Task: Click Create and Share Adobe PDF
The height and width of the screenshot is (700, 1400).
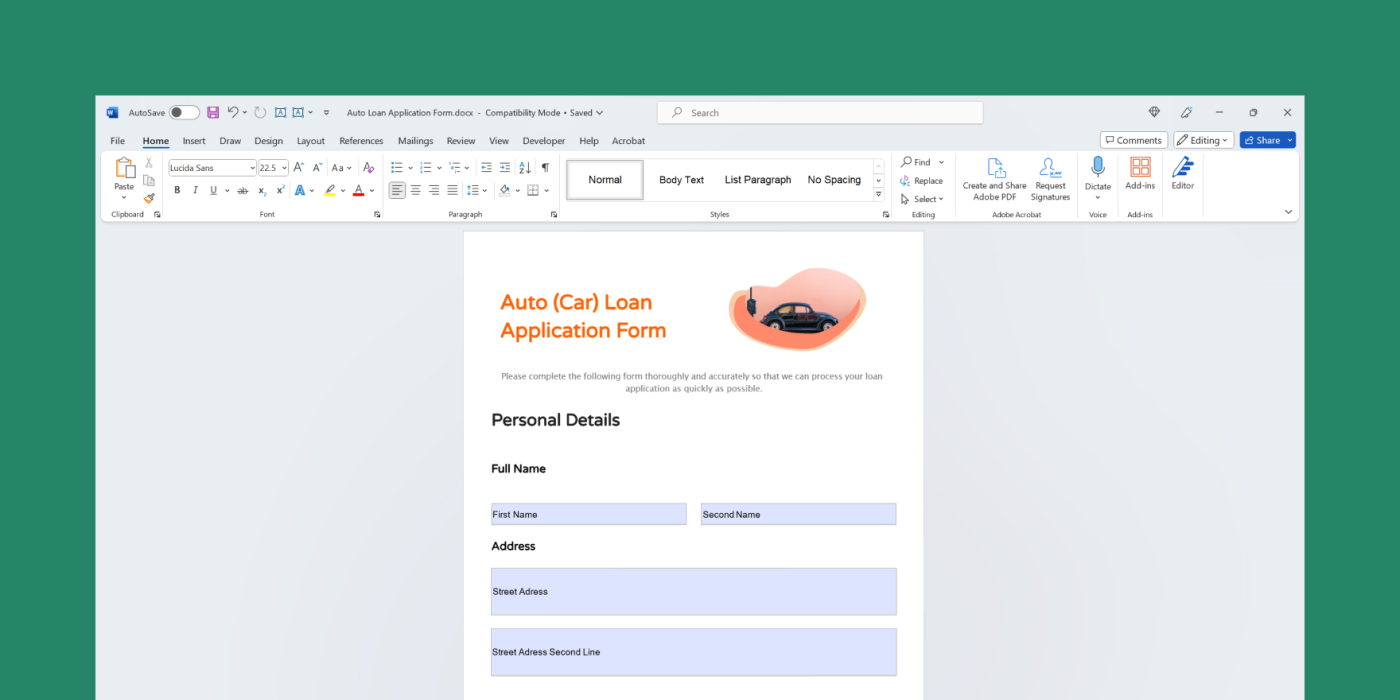Action: pos(993,180)
